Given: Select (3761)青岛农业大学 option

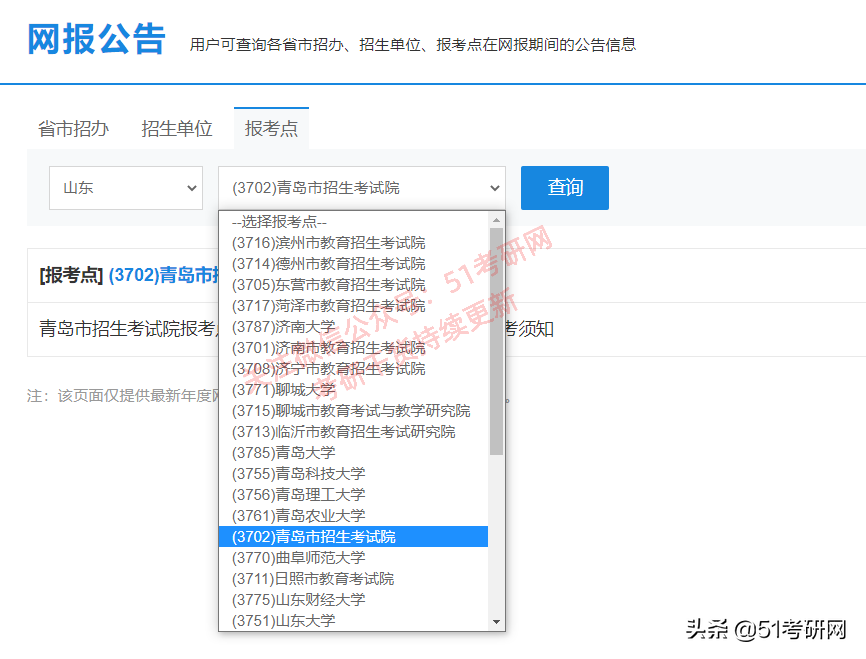Looking at the screenshot, I should tap(353, 516).
